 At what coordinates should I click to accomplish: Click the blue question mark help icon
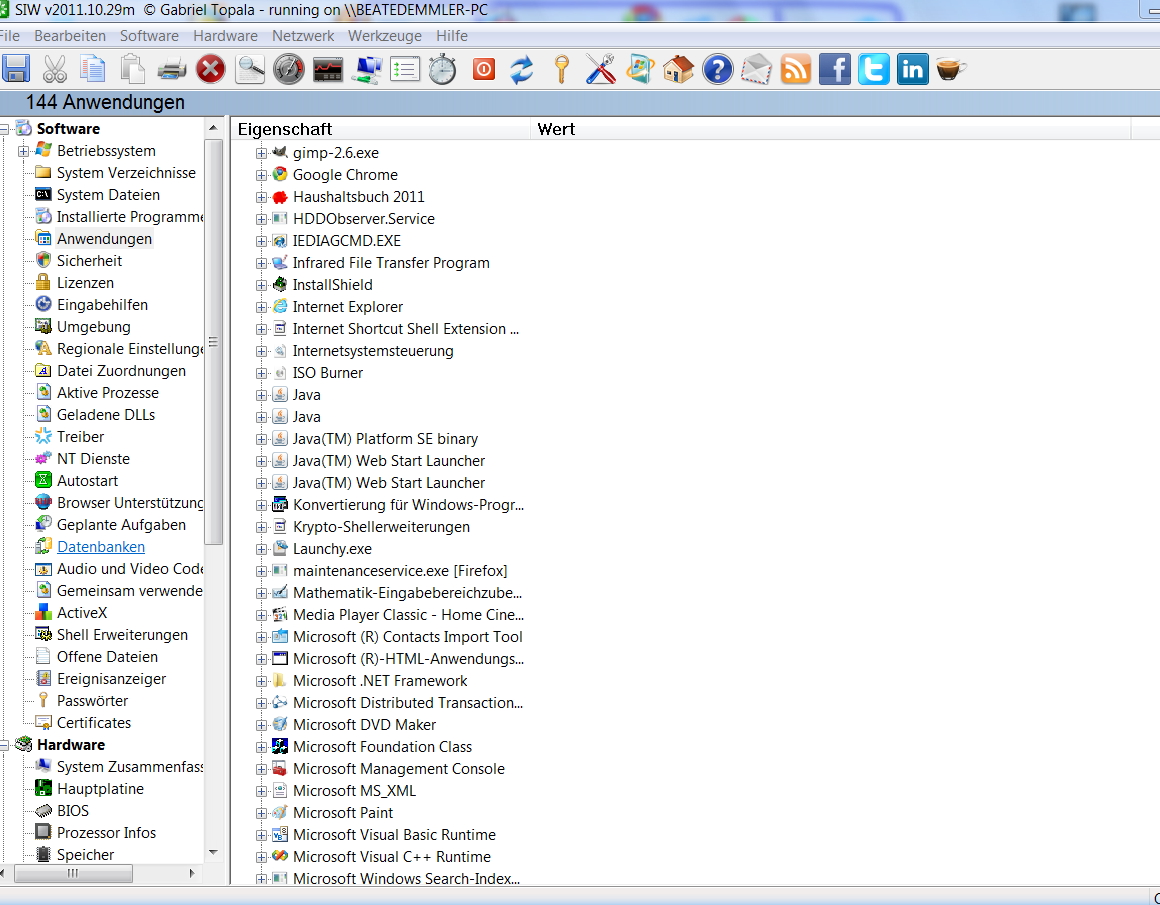[718, 70]
